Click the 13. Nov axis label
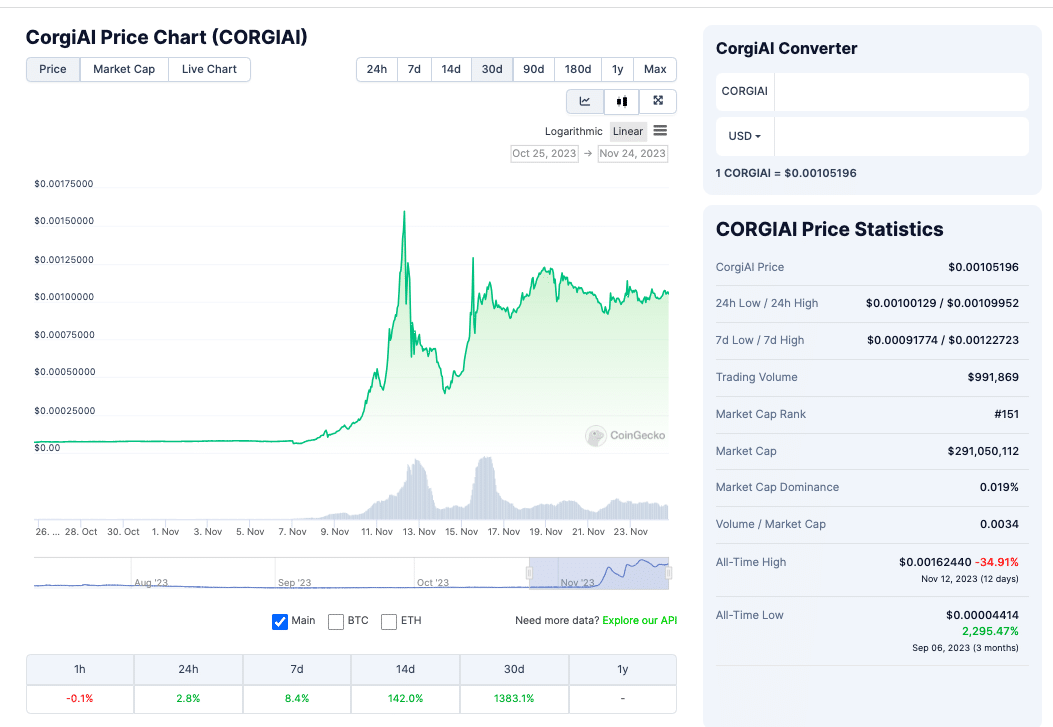 click(x=419, y=532)
